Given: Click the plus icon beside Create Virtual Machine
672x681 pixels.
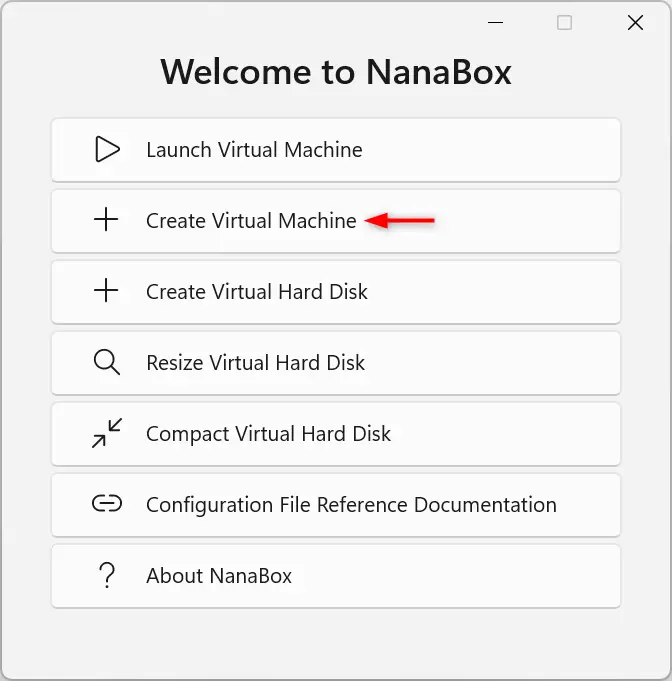Looking at the screenshot, I should pyautogui.click(x=106, y=220).
